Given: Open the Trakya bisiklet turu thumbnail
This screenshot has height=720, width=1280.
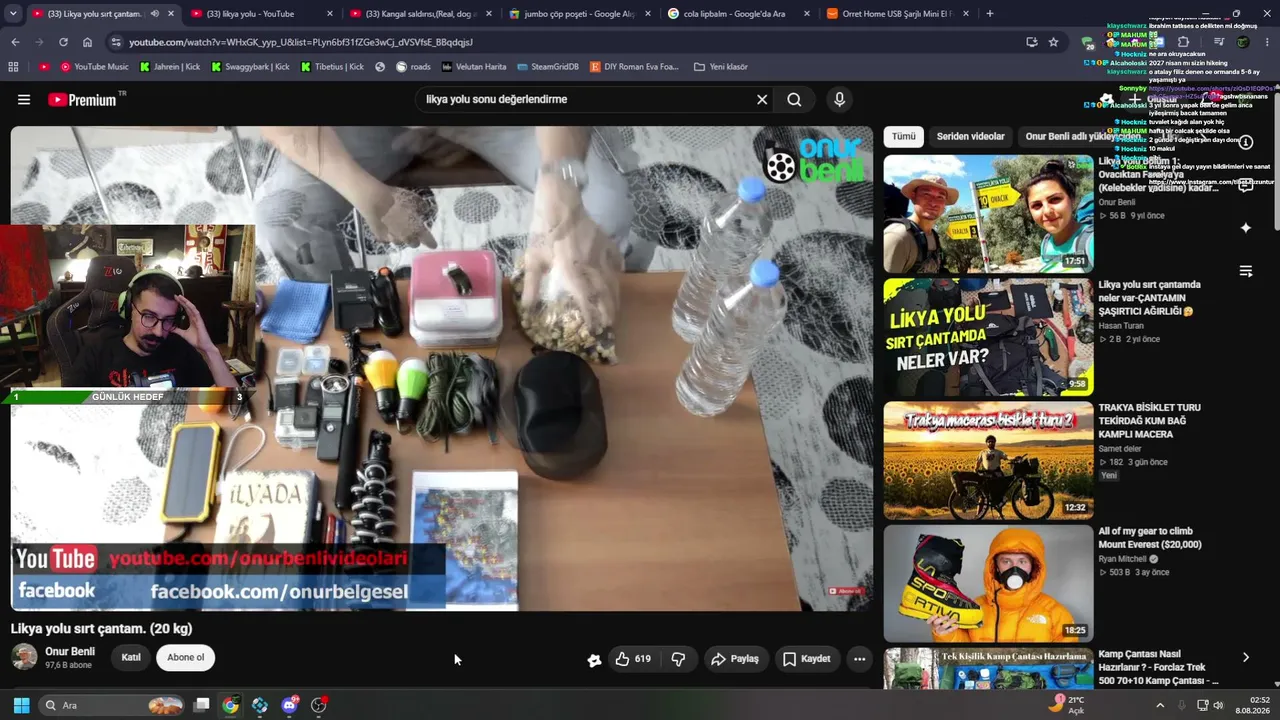Looking at the screenshot, I should coord(988,461).
